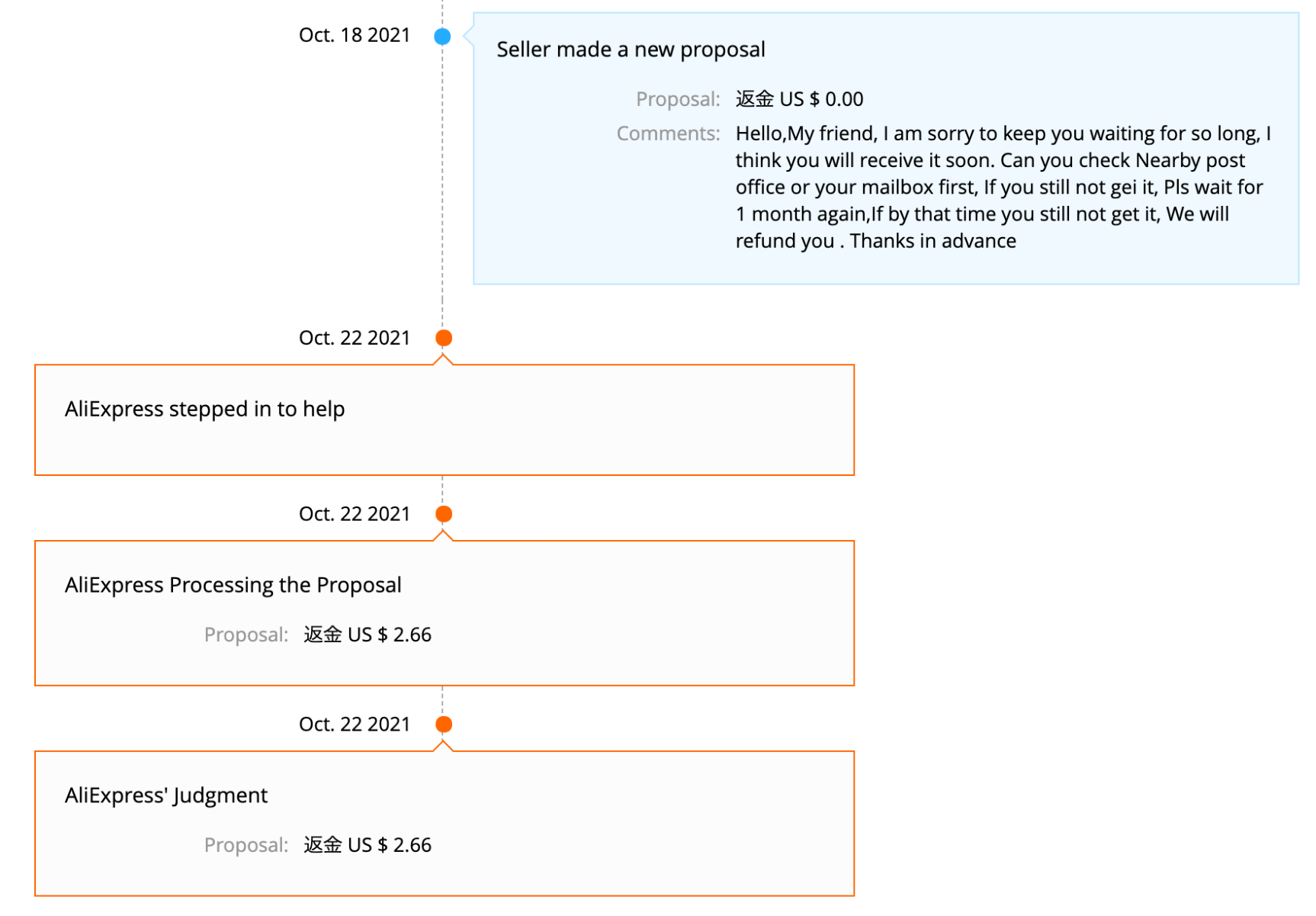Click the date above AliExpress stepped in card
Screen dimensions: 1316x916
point(354,338)
